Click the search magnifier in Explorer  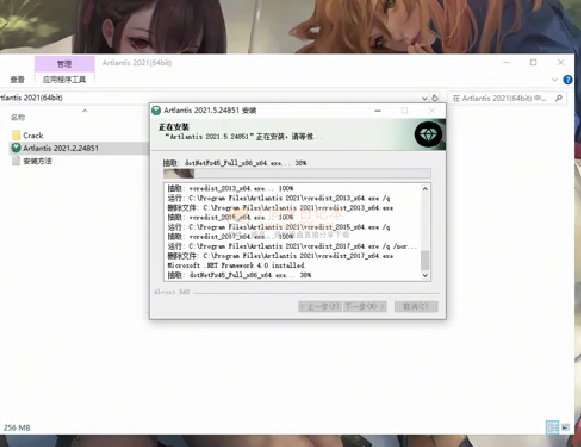[x=559, y=98]
